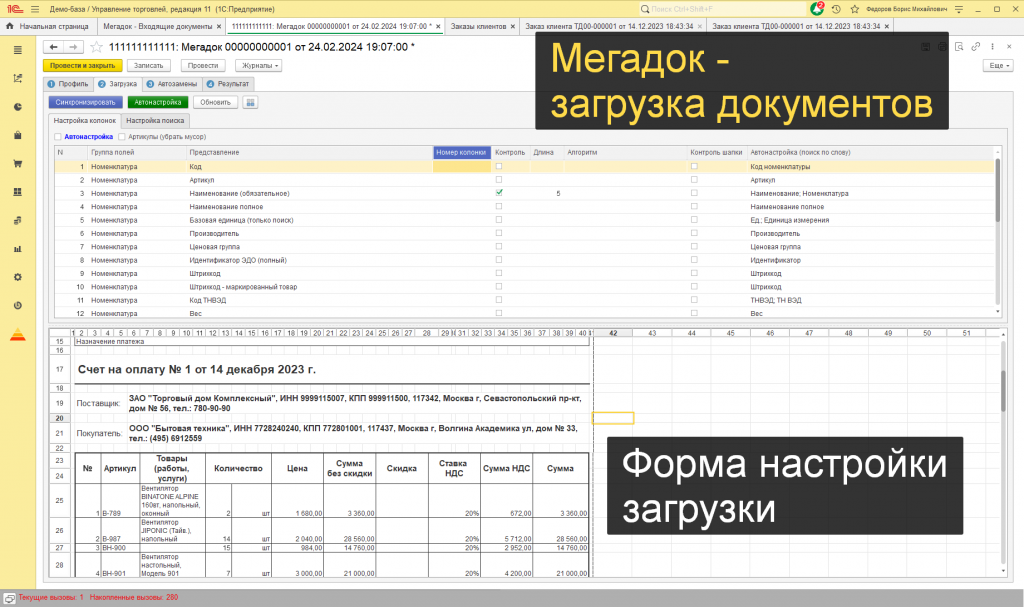Screen dimensions: 1024x607
Task: Click into the search field Поиск Ctrl+Shift+F
Action: (x=722, y=9)
